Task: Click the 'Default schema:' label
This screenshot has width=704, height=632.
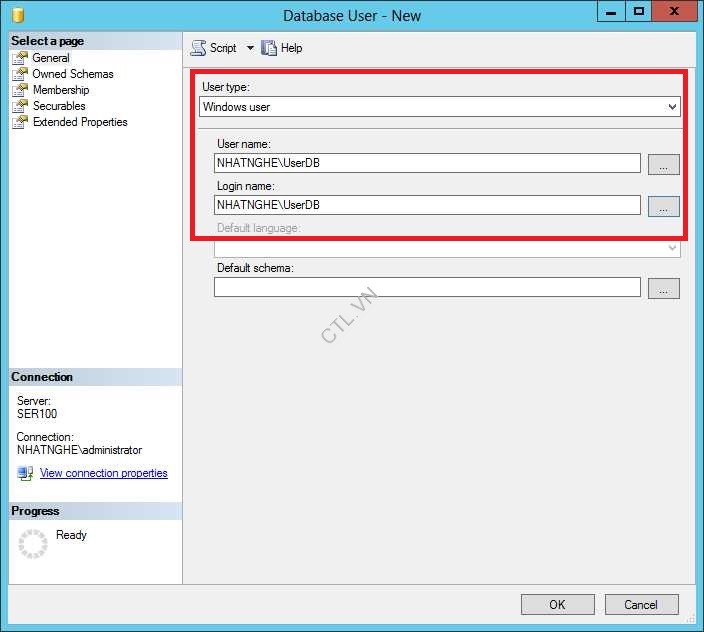Action: click(x=255, y=268)
